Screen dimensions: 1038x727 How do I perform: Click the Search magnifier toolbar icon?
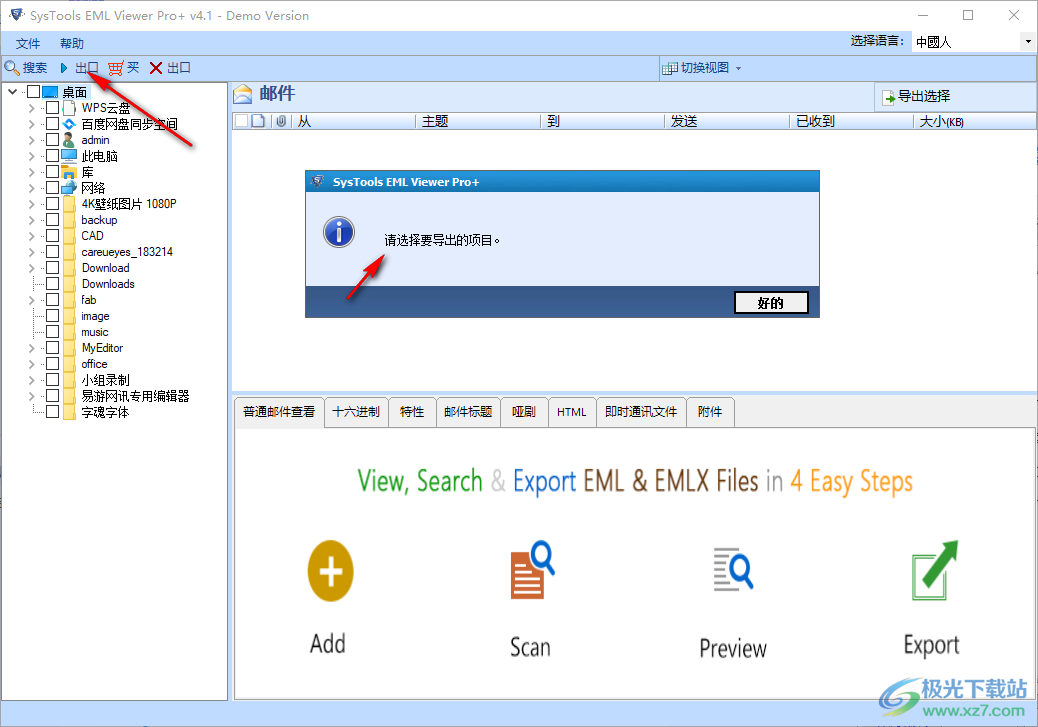[x=11, y=68]
